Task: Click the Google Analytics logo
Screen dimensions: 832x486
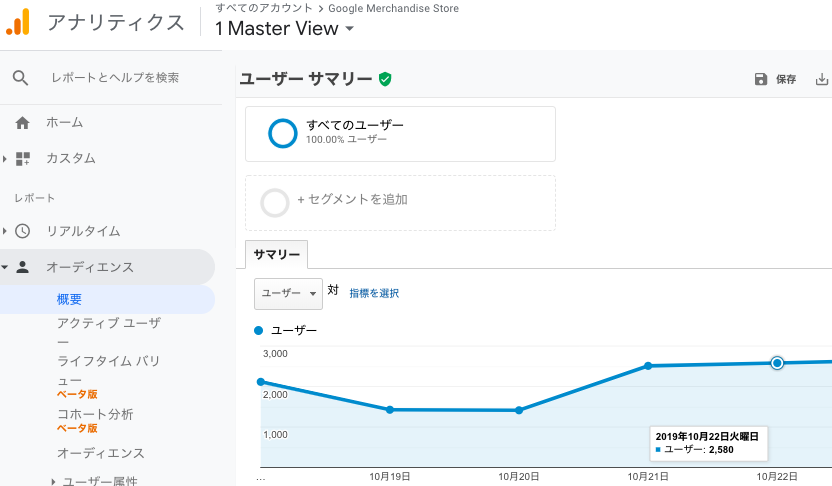Action: [x=18, y=22]
